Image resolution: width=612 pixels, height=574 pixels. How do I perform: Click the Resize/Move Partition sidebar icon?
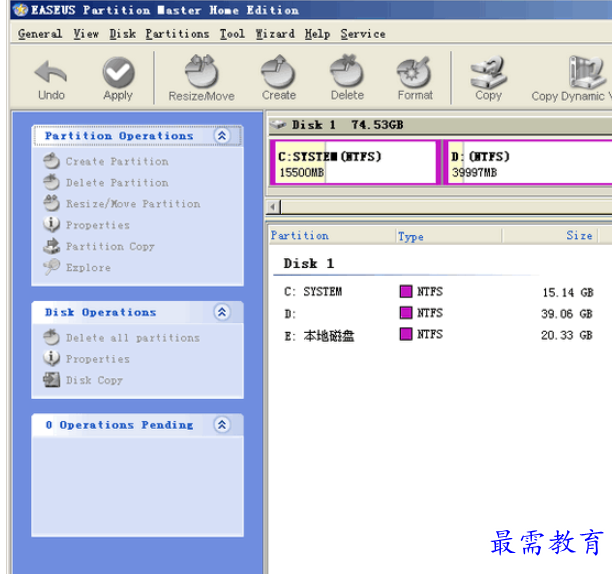[52, 203]
